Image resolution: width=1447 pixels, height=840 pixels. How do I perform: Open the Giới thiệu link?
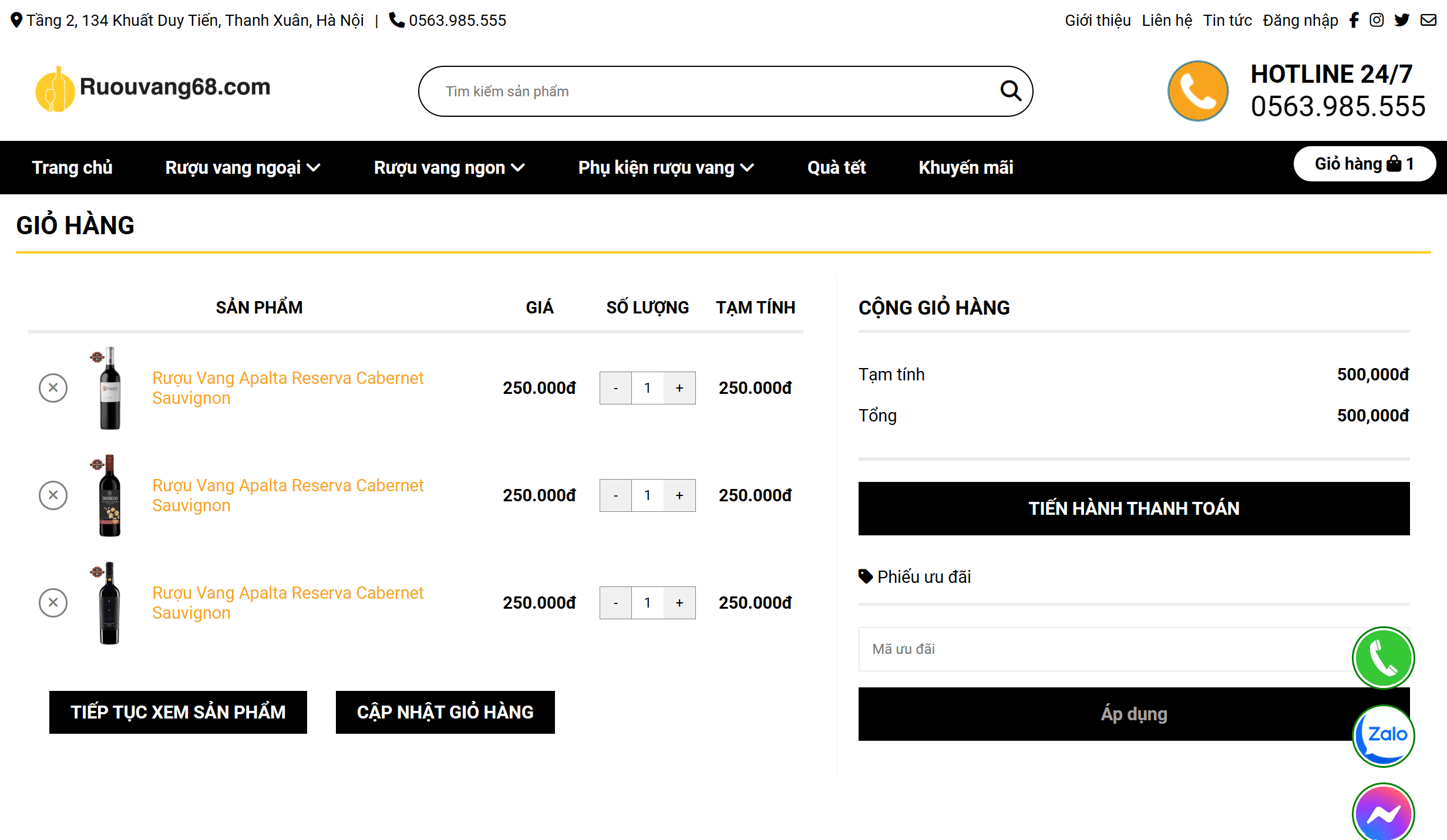pyautogui.click(x=1098, y=21)
